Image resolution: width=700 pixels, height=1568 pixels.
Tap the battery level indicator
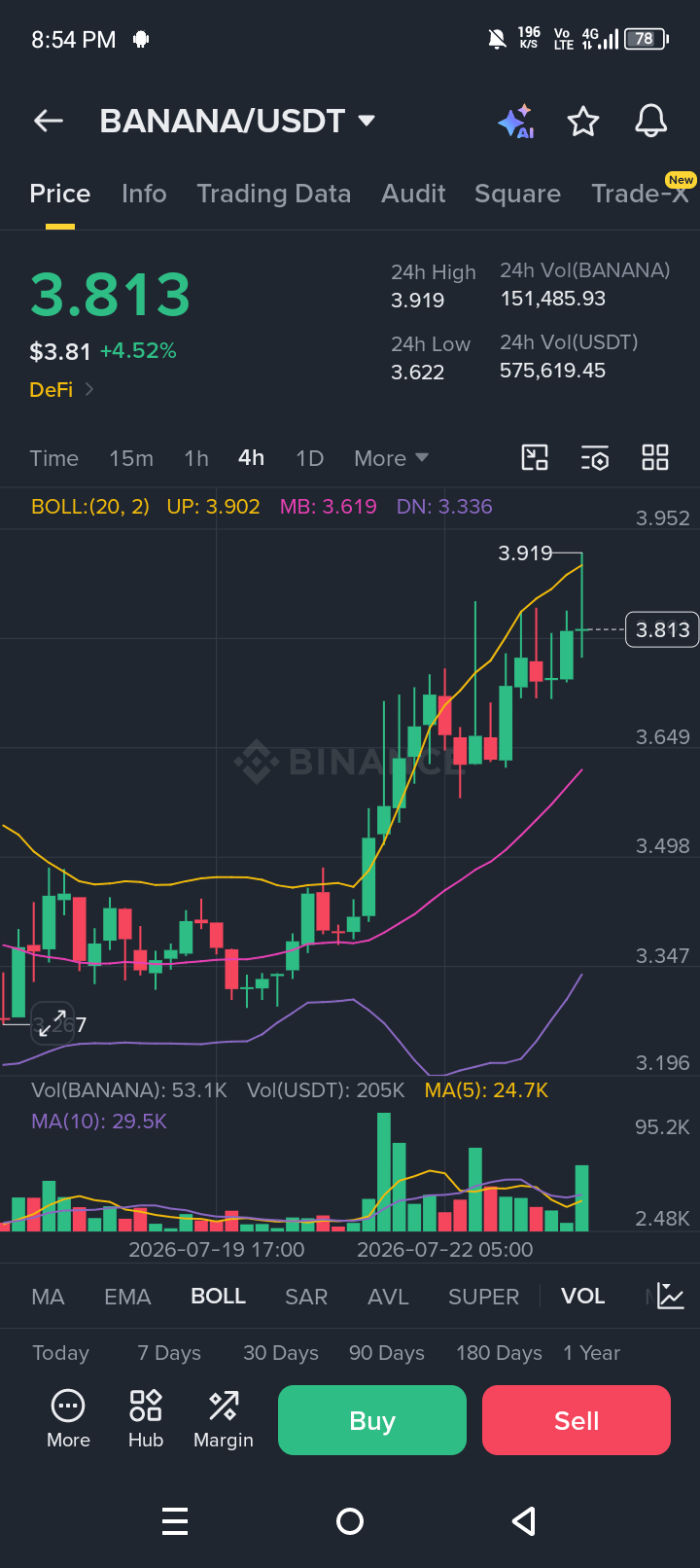coord(647,39)
